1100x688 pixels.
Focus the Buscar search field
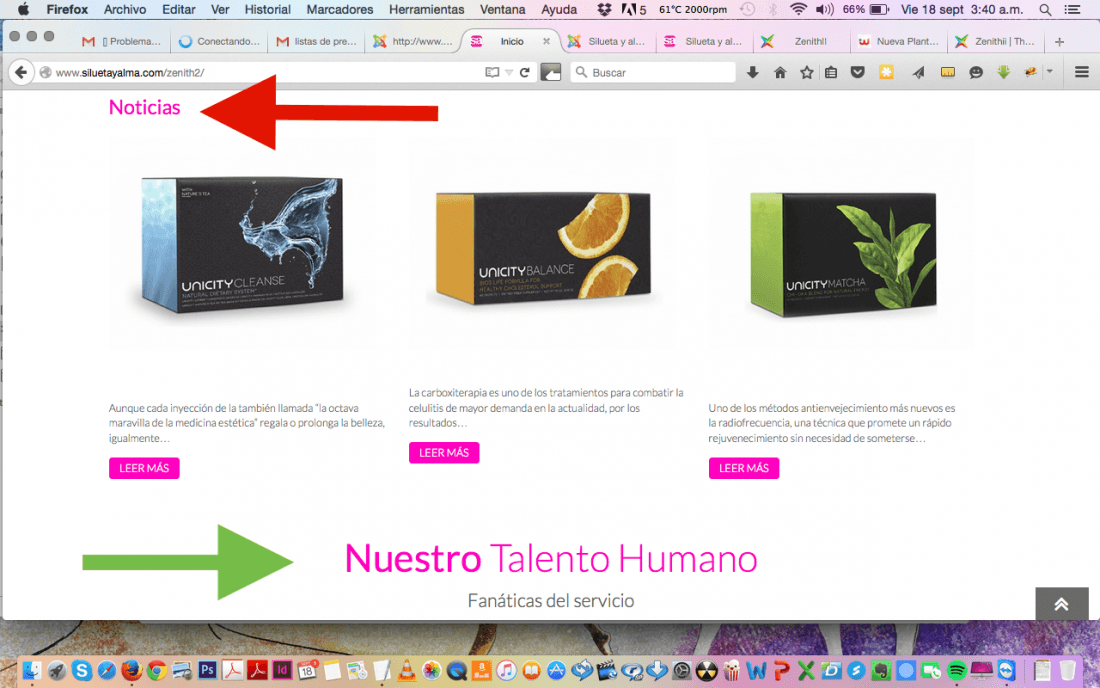click(x=653, y=72)
